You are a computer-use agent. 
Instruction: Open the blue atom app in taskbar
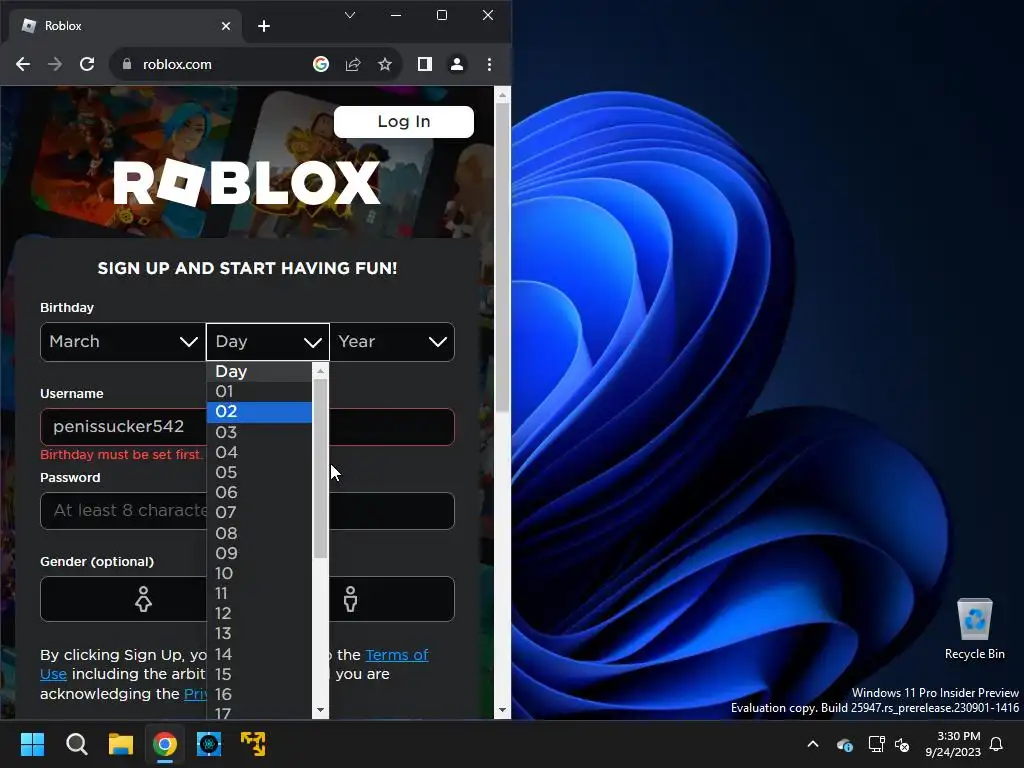209,744
